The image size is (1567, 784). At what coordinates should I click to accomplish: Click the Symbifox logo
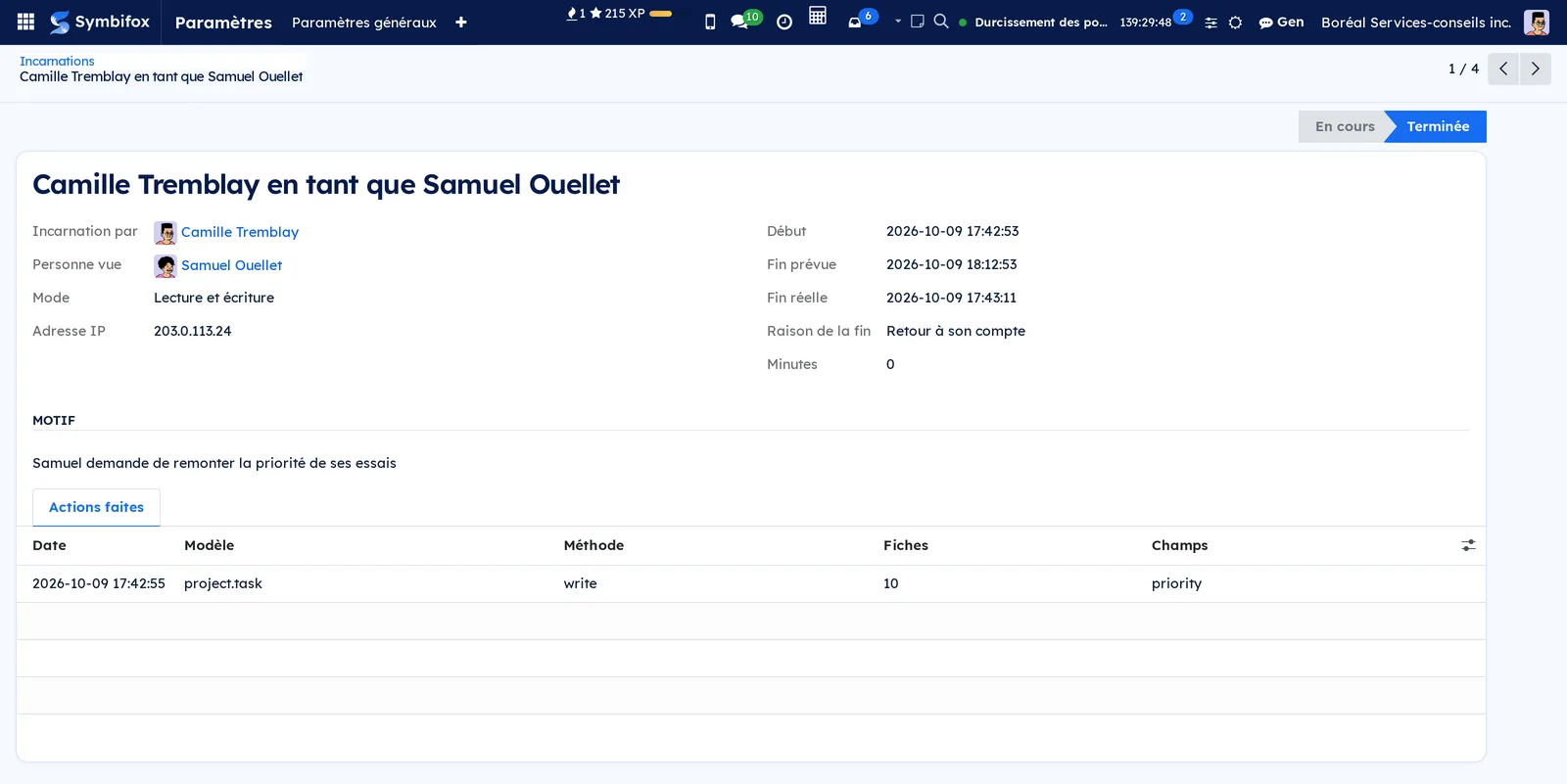(100, 22)
